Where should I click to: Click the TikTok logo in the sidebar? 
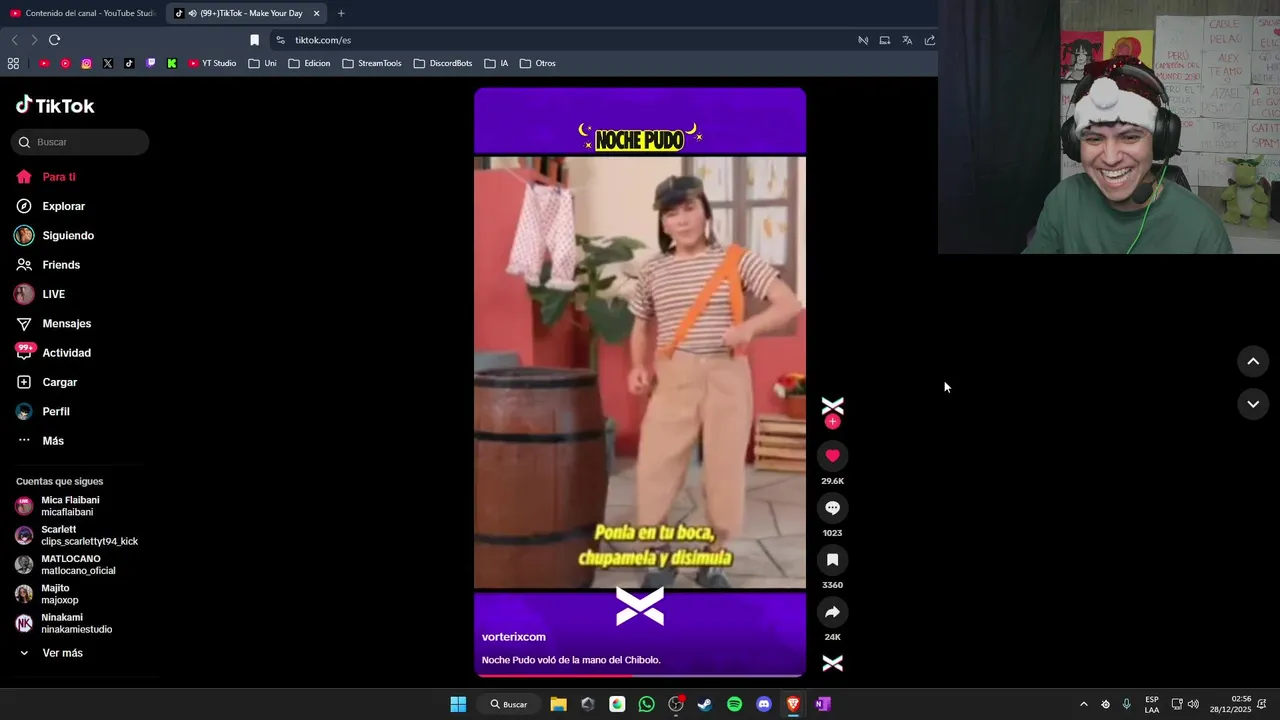[x=55, y=105]
